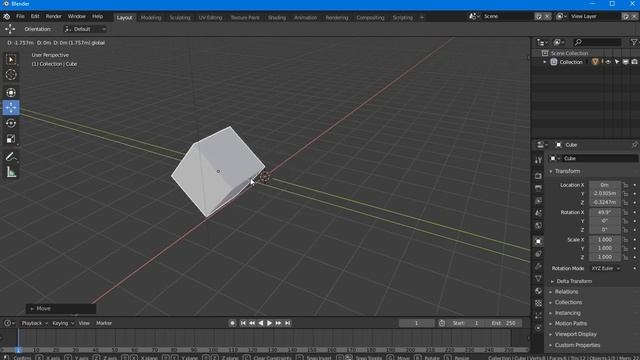This screenshot has width=640, height=360.
Task: Toggle Collection eye visibility icon
Action: (x=608, y=62)
